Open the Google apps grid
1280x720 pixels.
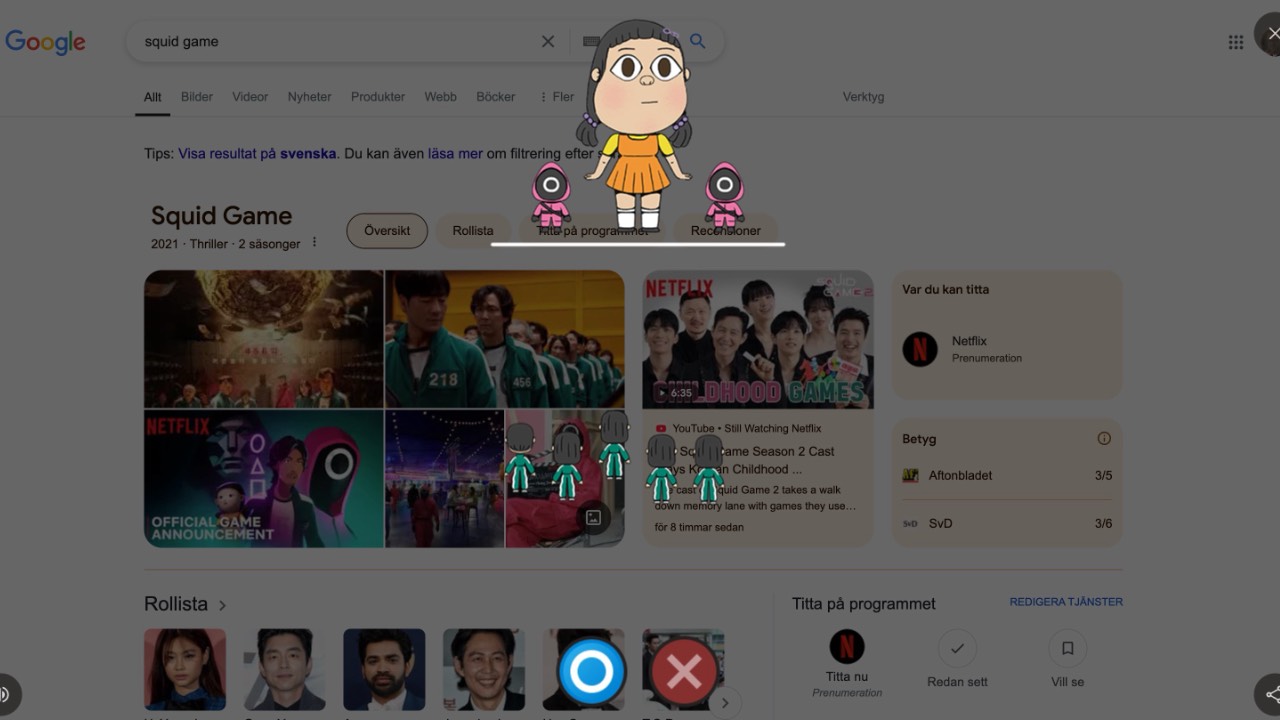1237,41
